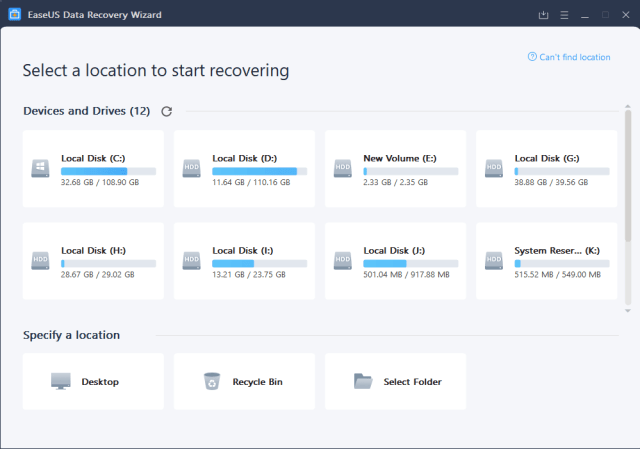This screenshot has height=449, width=640.
Task: Select the Local Disk (D:) label
Action: pyautogui.click(x=244, y=158)
